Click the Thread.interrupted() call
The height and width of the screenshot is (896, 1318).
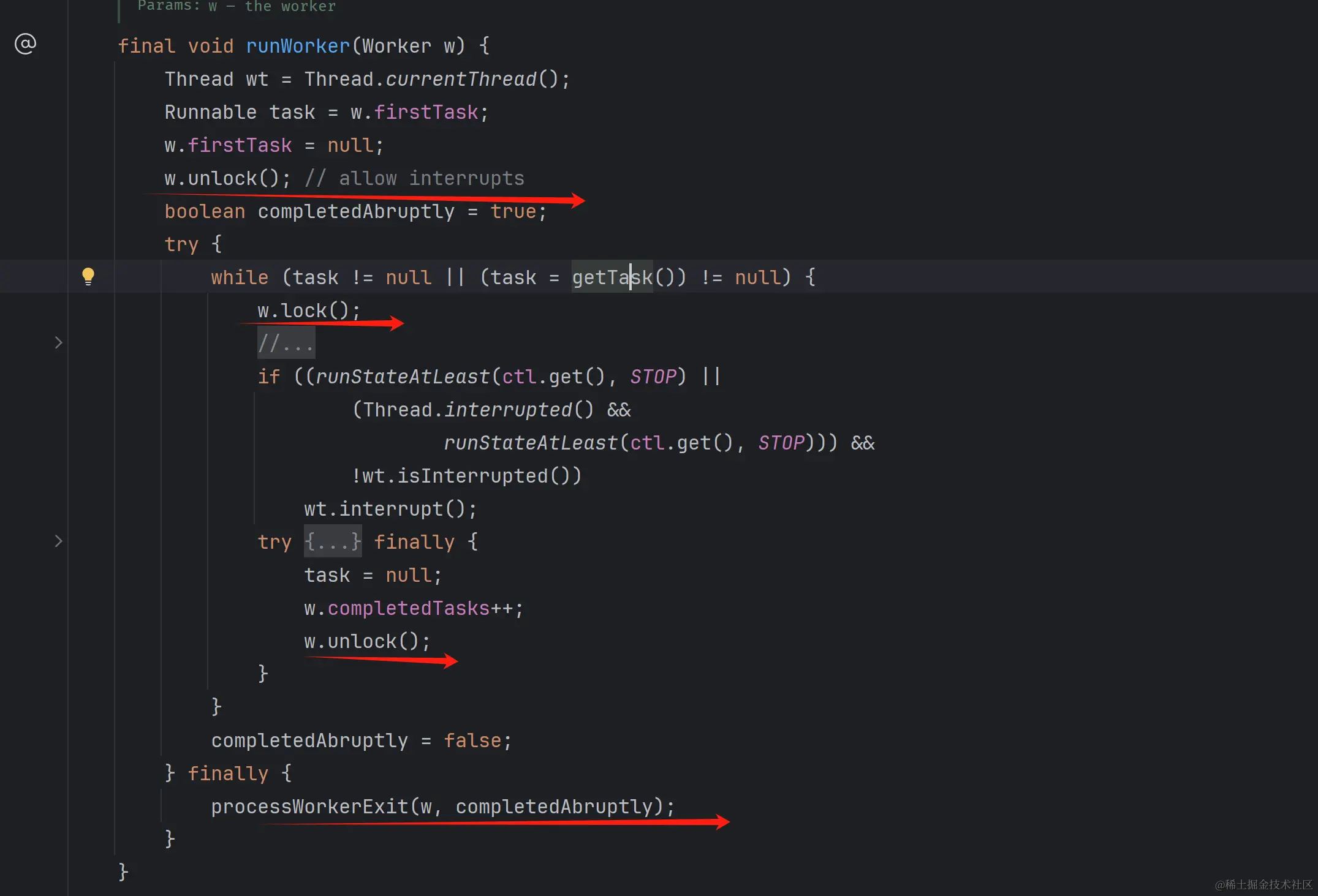coord(509,410)
